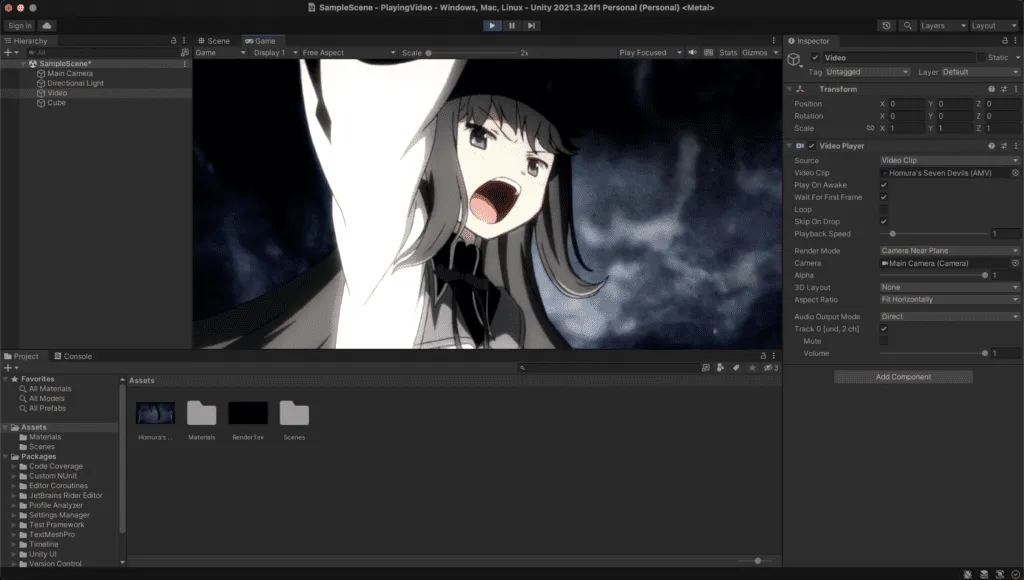The width and height of the screenshot is (1024, 580).
Task: Disable Skip On Drop checkbox
Action: point(884,221)
